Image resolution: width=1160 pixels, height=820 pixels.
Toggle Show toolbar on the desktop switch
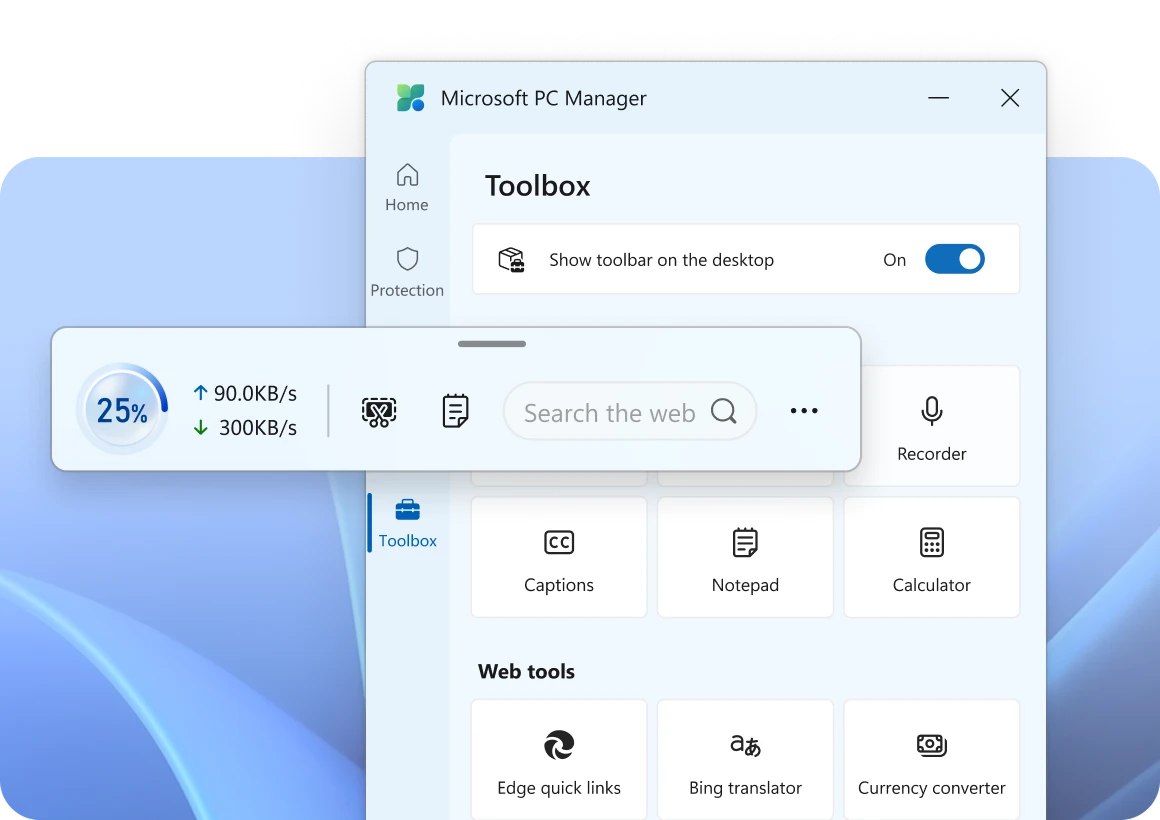click(954, 260)
